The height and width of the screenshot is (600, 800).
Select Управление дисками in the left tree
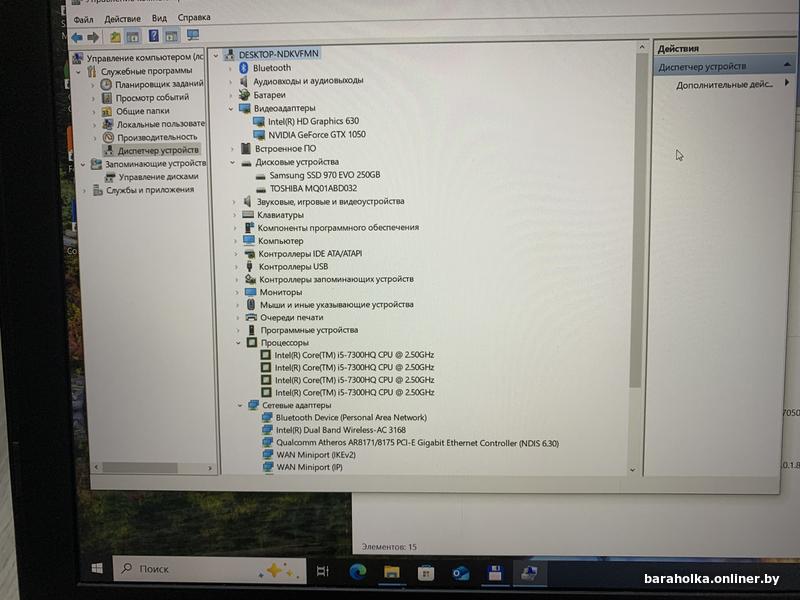tap(159, 177)
